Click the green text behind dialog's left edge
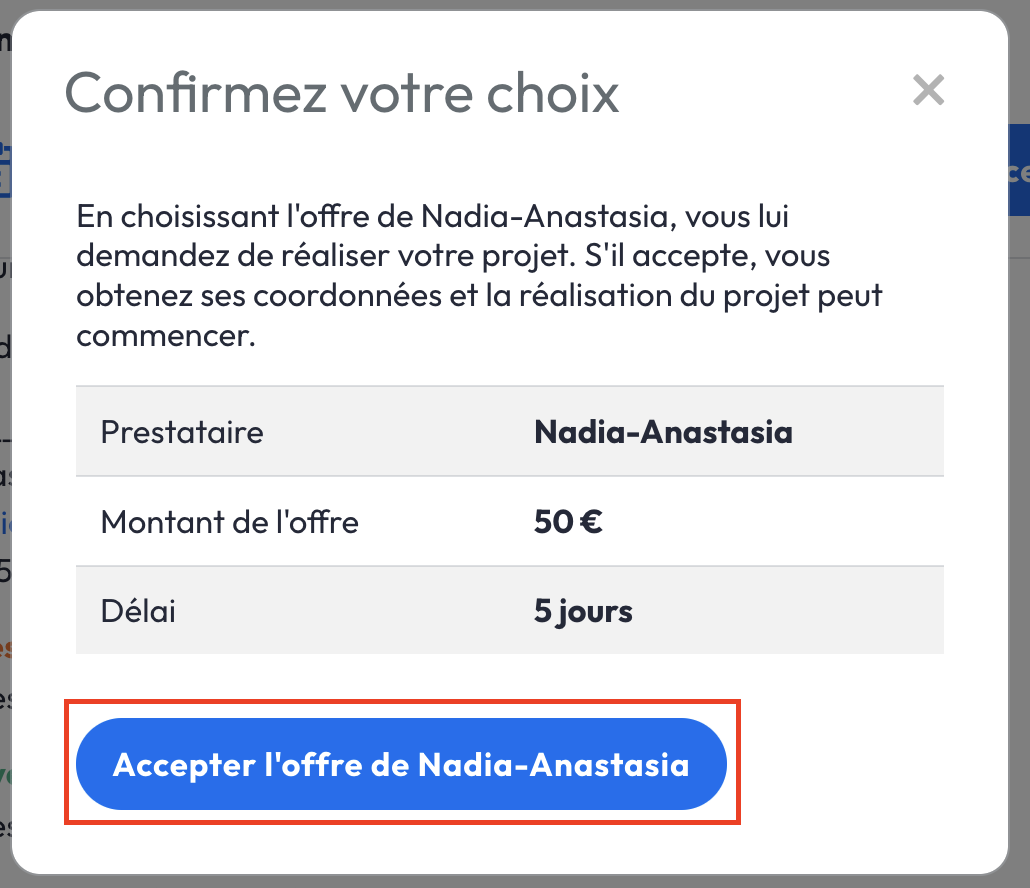 click(x=5, y=773)
